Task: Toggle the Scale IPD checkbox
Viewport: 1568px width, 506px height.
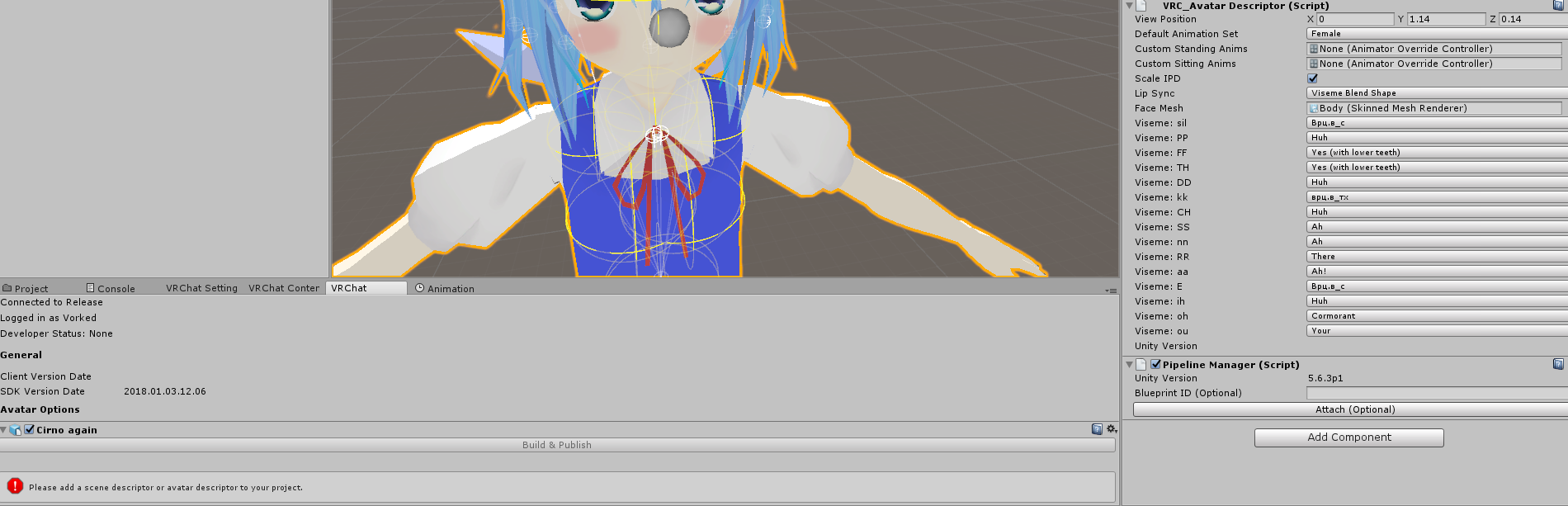Action: (1312, 78)
